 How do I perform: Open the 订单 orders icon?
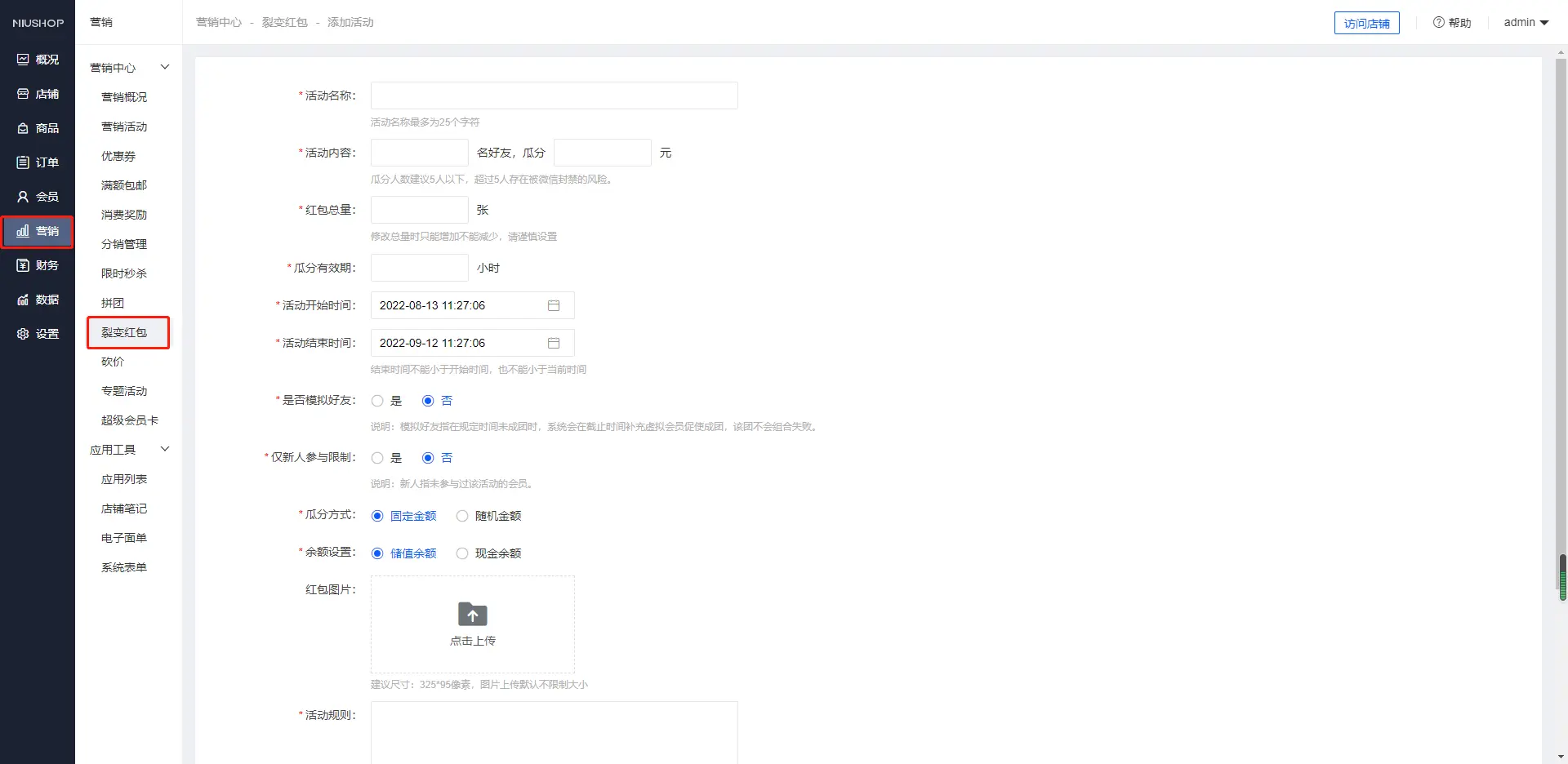pos(23,162)
